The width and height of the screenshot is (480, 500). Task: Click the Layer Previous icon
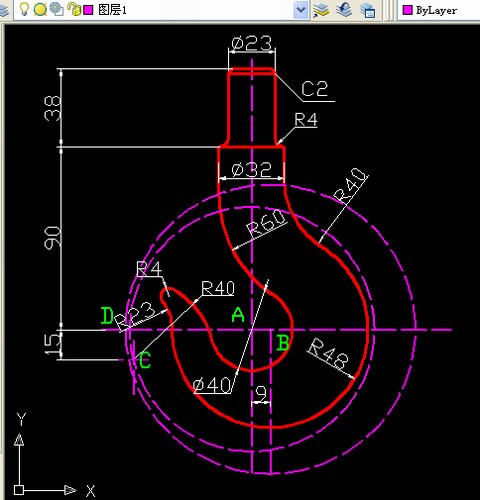click(x=344, y=10)
